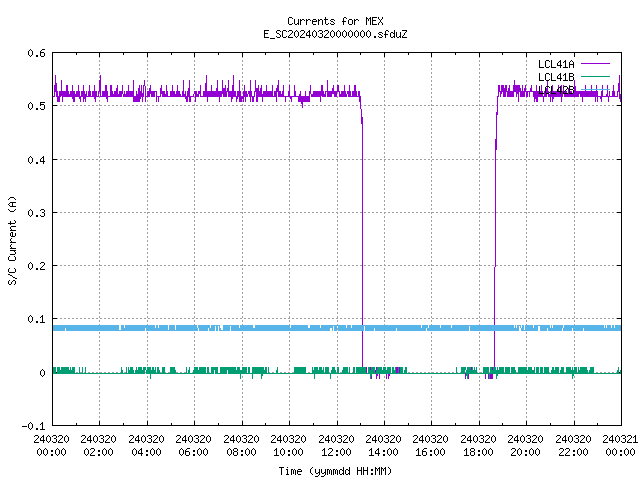This screenshot has height=480, width=640.
Task: Click the 0.3 y-axis tick label
Action: click(x=37, y=213)
